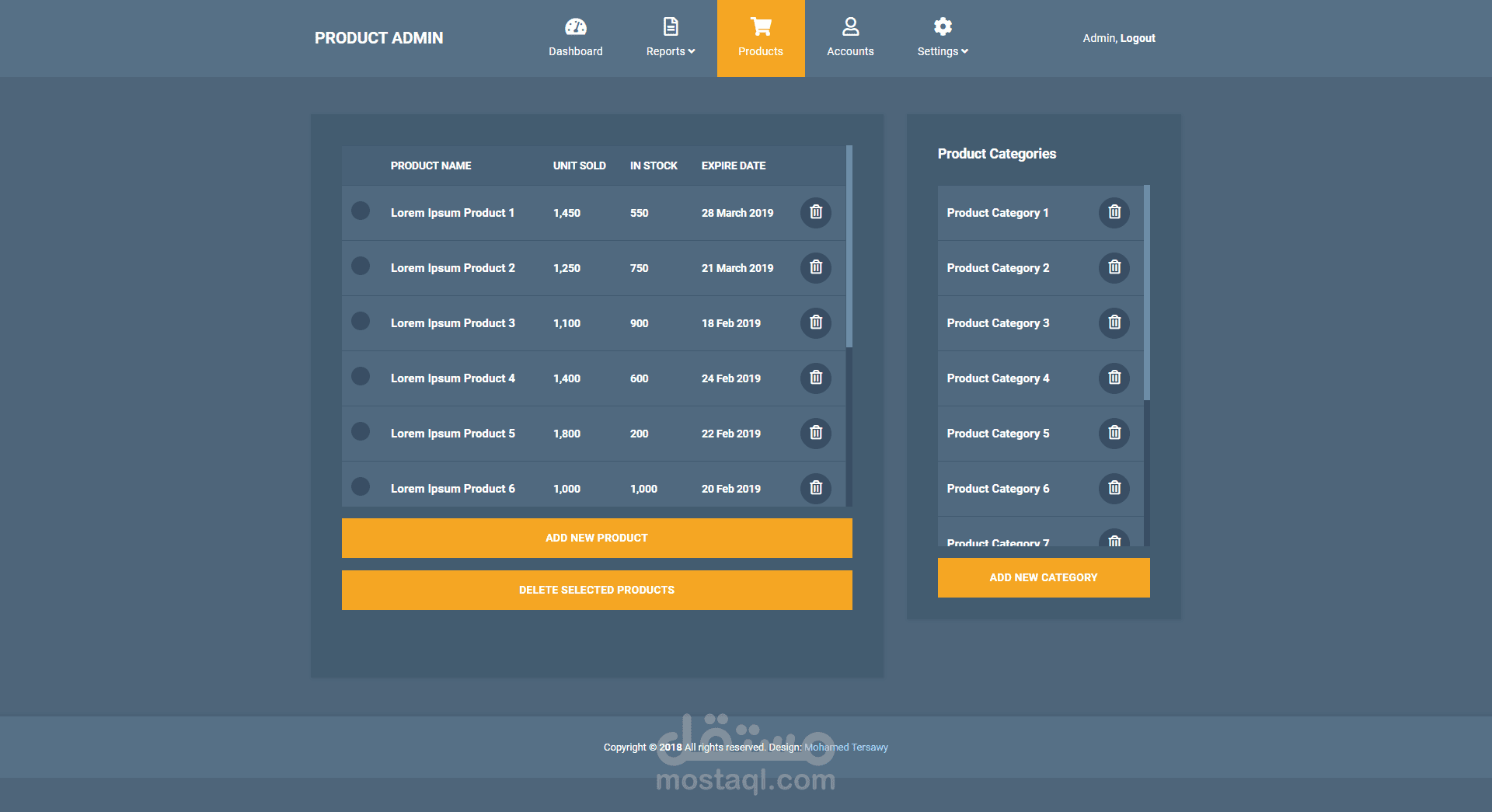Click the Reports document icon

tap(671, 27)
